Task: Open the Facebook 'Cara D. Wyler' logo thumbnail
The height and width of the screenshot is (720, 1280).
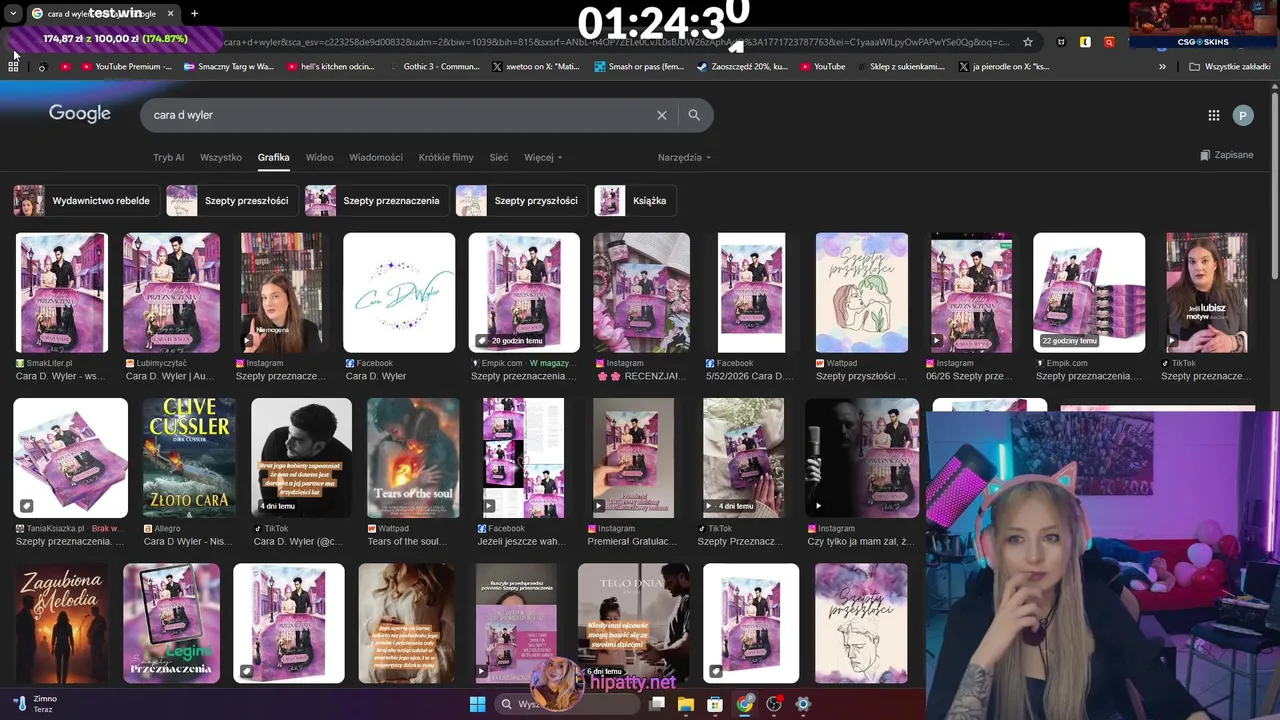Action: [x=399, y=293]
